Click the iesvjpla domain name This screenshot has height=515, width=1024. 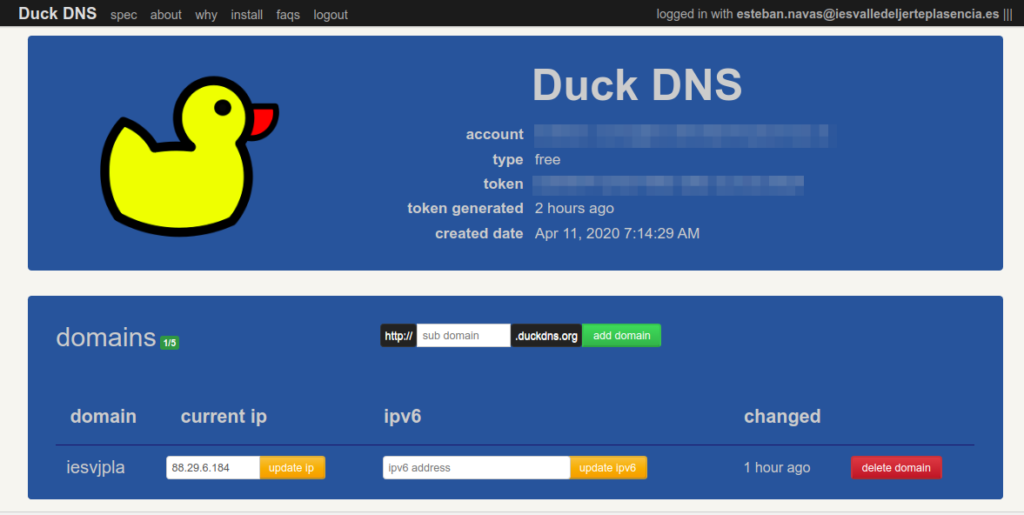coord(95,467)
